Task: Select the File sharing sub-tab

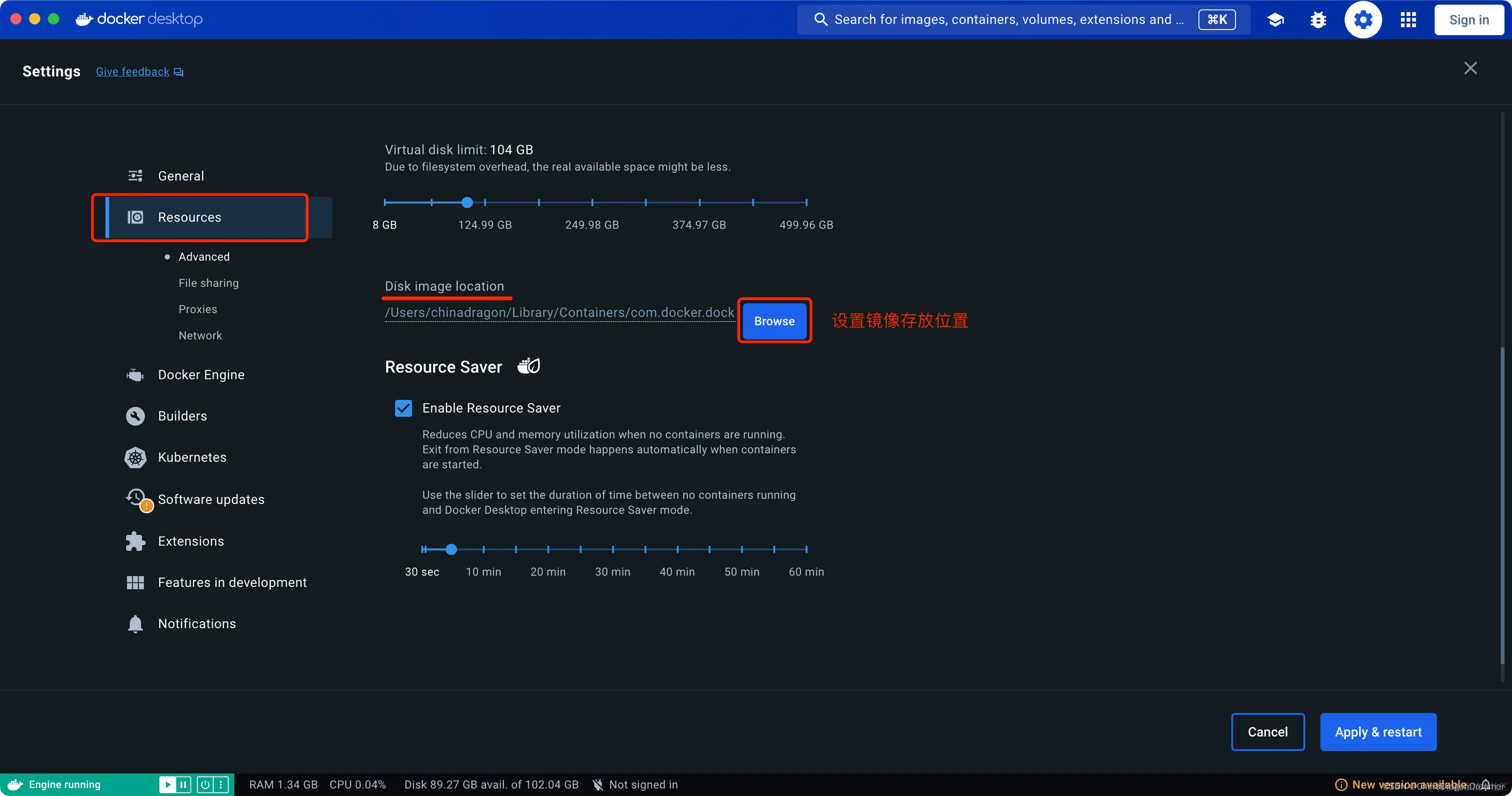Action: 208,283
